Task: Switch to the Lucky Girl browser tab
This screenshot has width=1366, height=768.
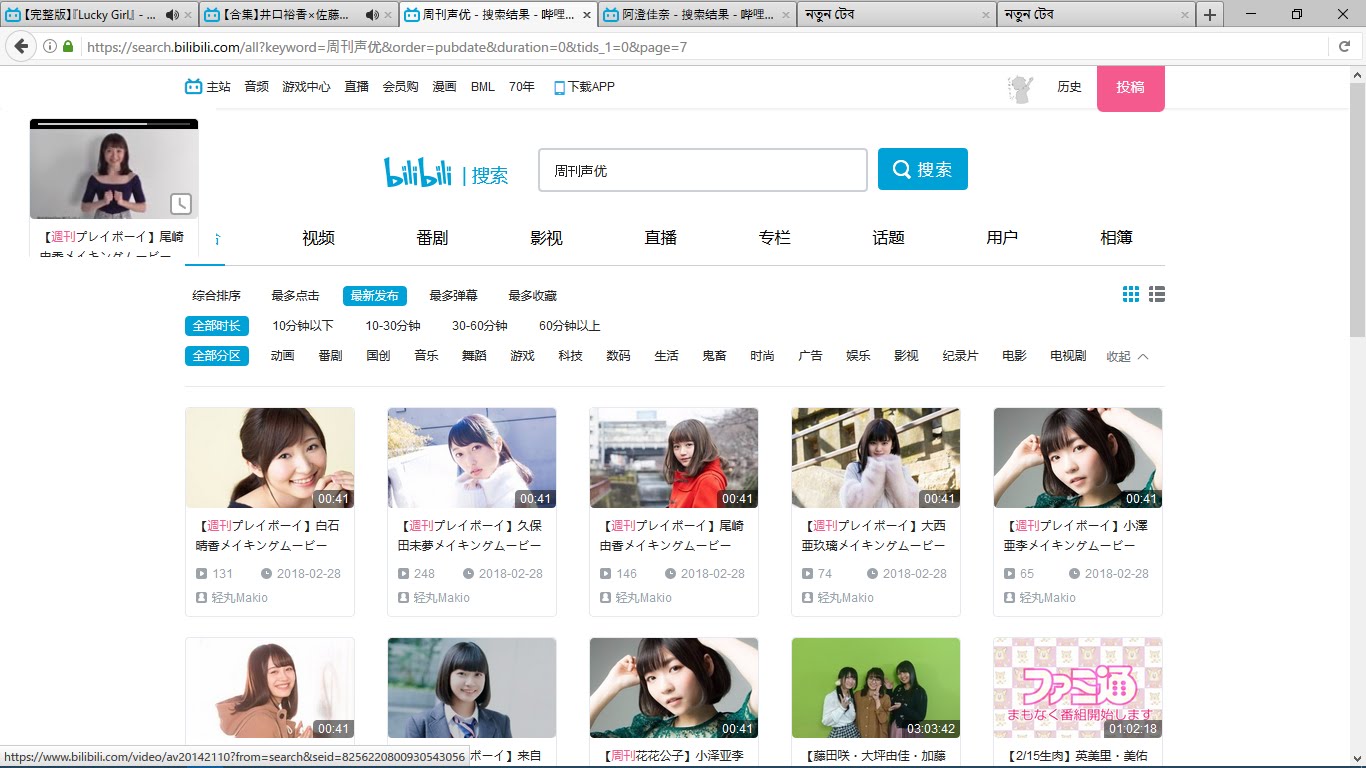Action: (98, 15)
